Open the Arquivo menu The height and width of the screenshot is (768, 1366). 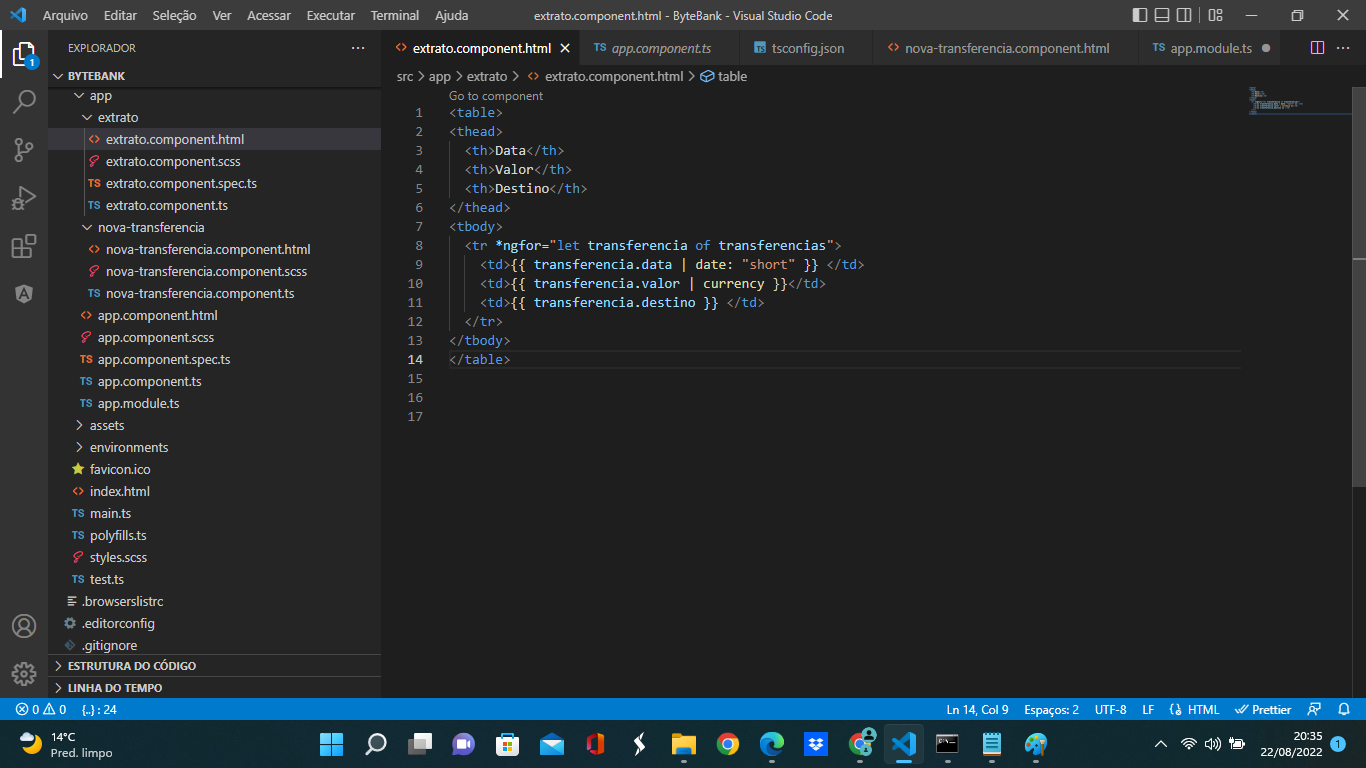coord(65,15)
